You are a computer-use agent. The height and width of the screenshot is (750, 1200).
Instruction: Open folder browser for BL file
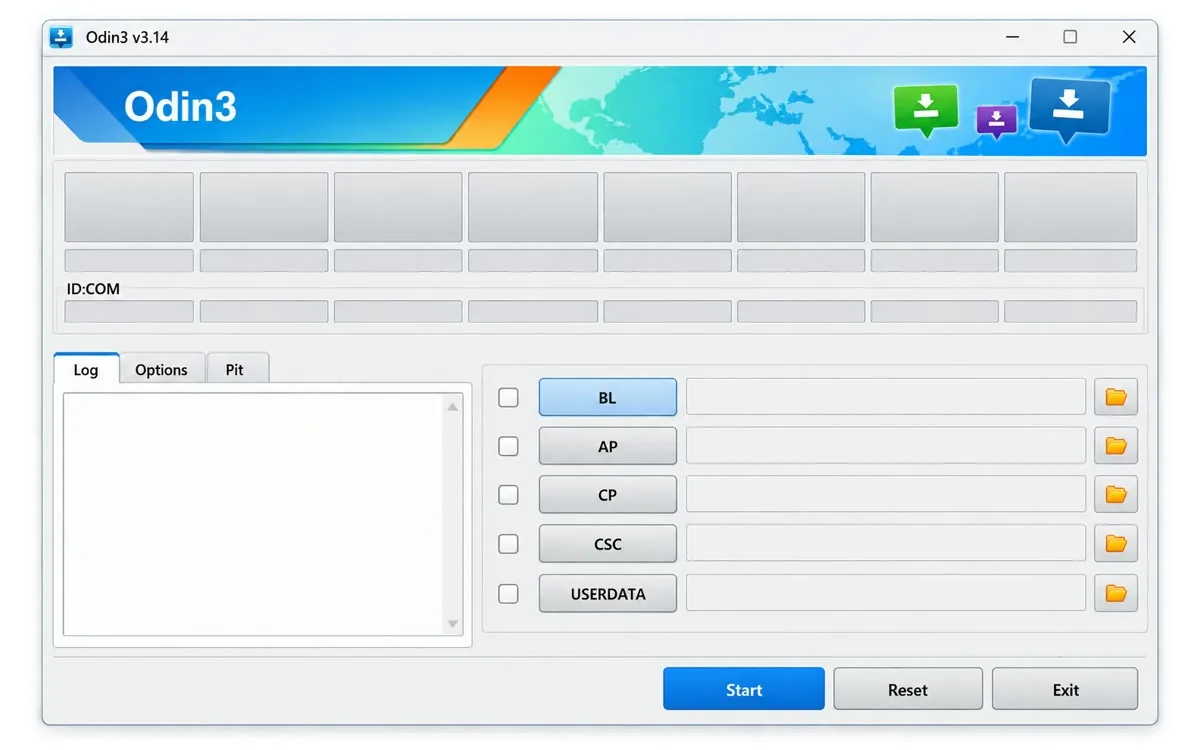[1116, 397]
